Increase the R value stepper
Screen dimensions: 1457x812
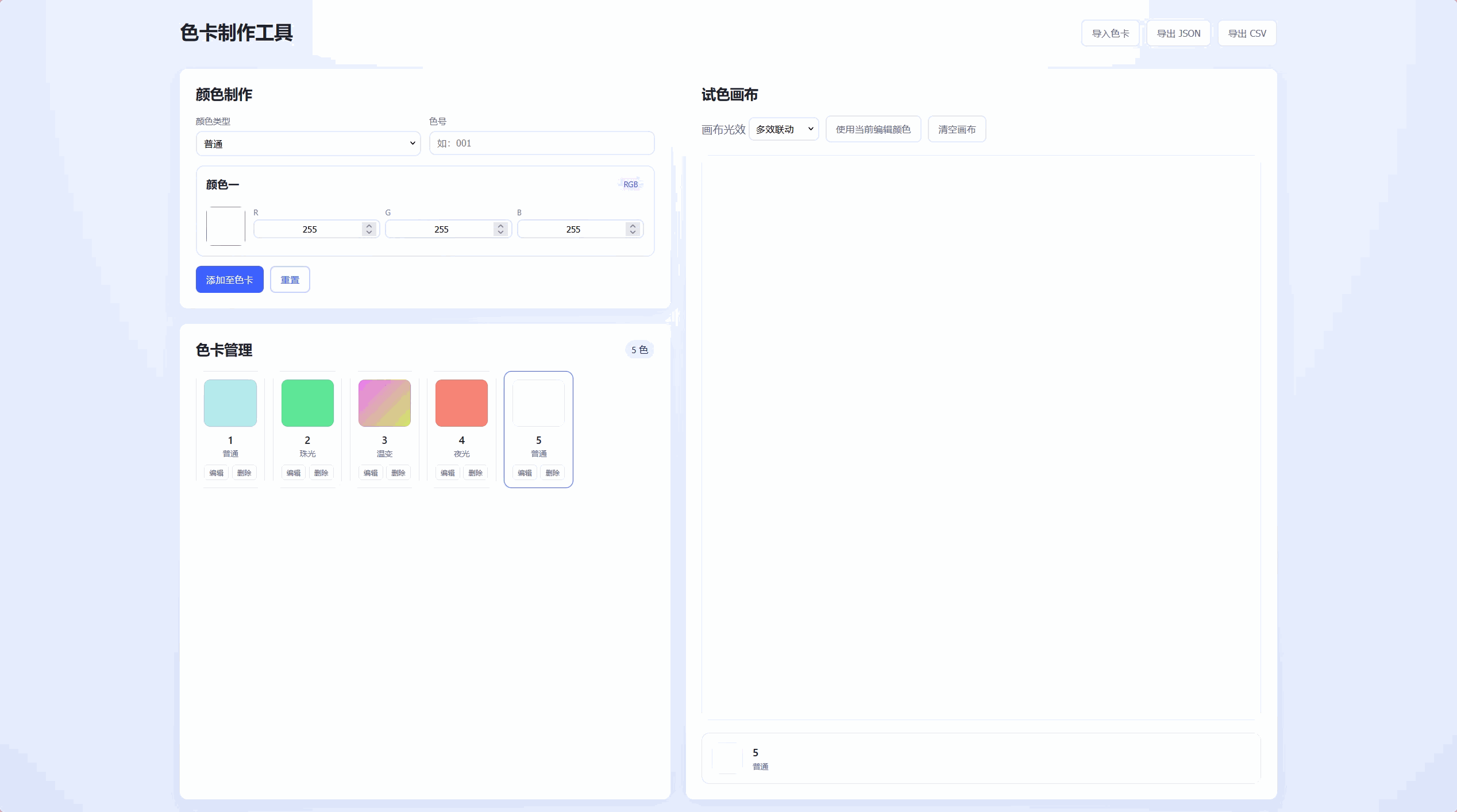coord(369,226)
